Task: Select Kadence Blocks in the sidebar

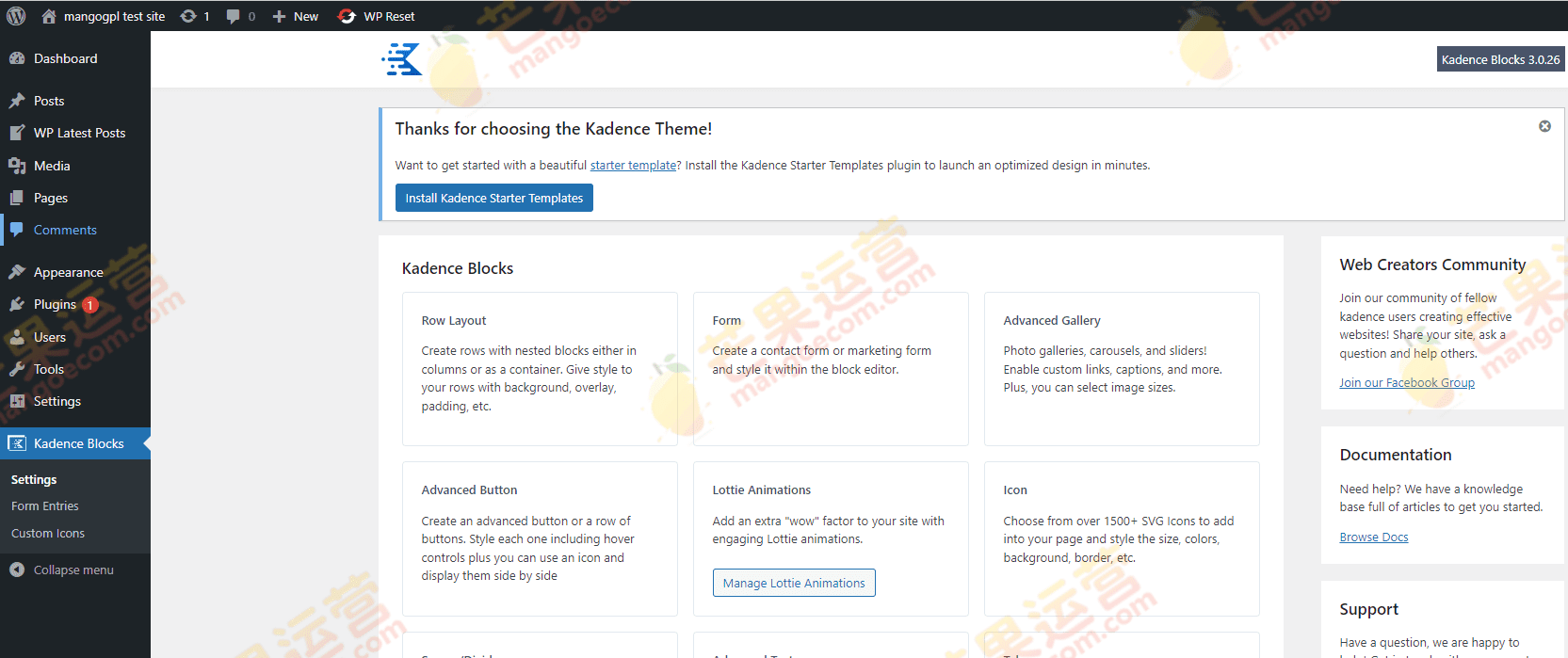Action: (x=75, y=443)
